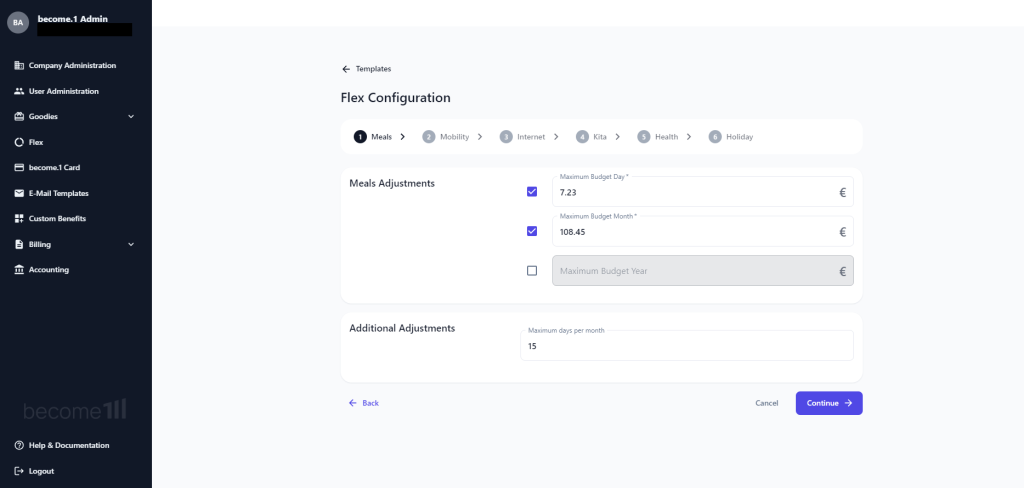This screenshot has height=488, width=1024.
Task: Open Custom Benefits widget icon
Action: coord(19,219)
